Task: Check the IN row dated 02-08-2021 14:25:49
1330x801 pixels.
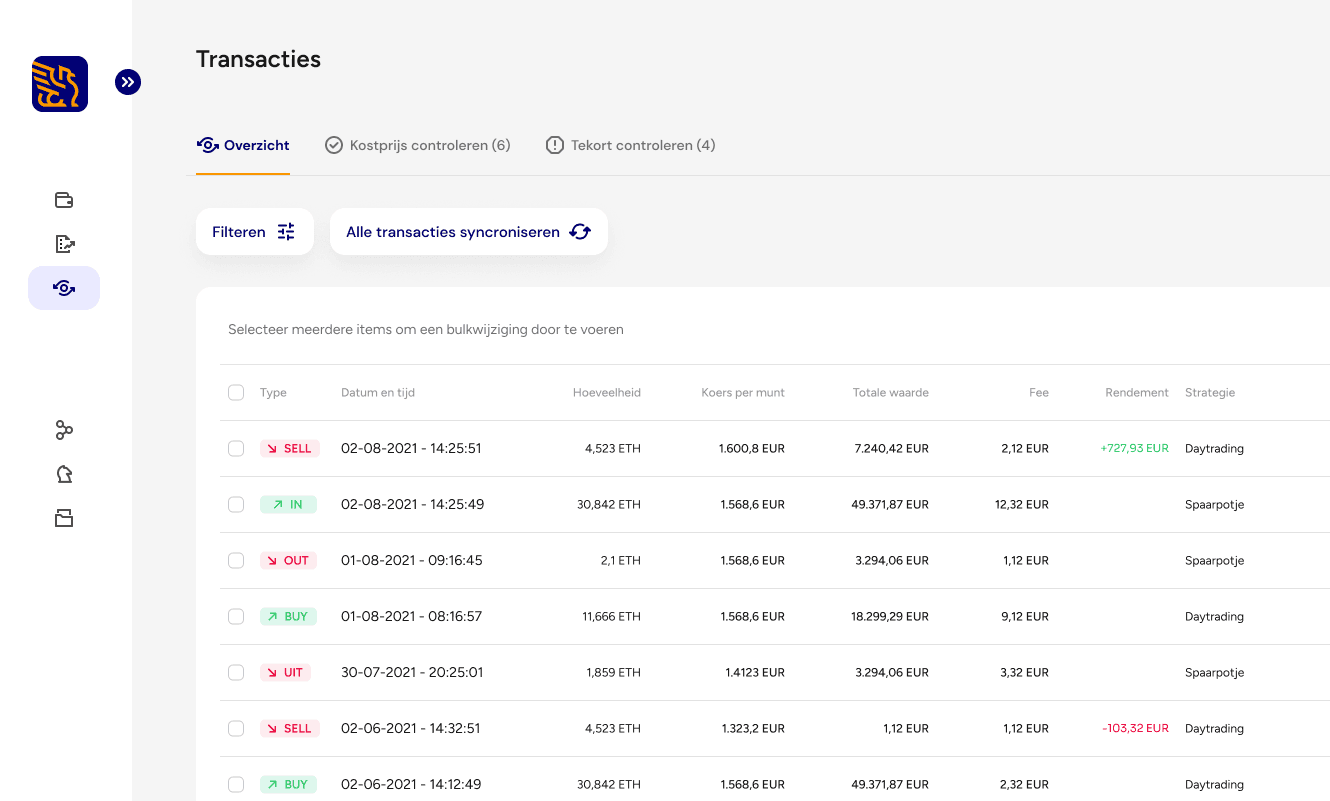Action: click(x=236, y=505)
